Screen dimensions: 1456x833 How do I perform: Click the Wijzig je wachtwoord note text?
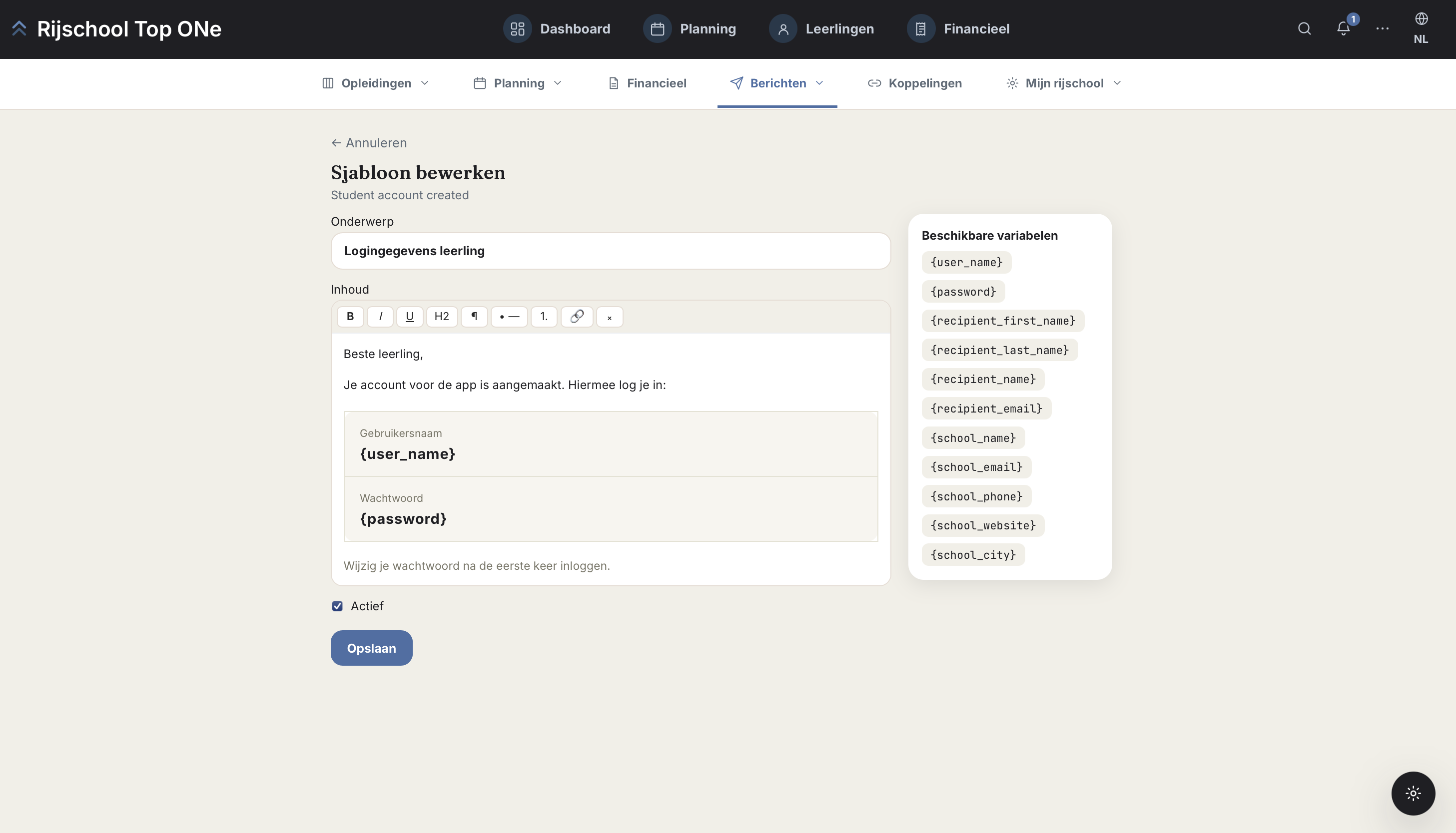[477, 566]
